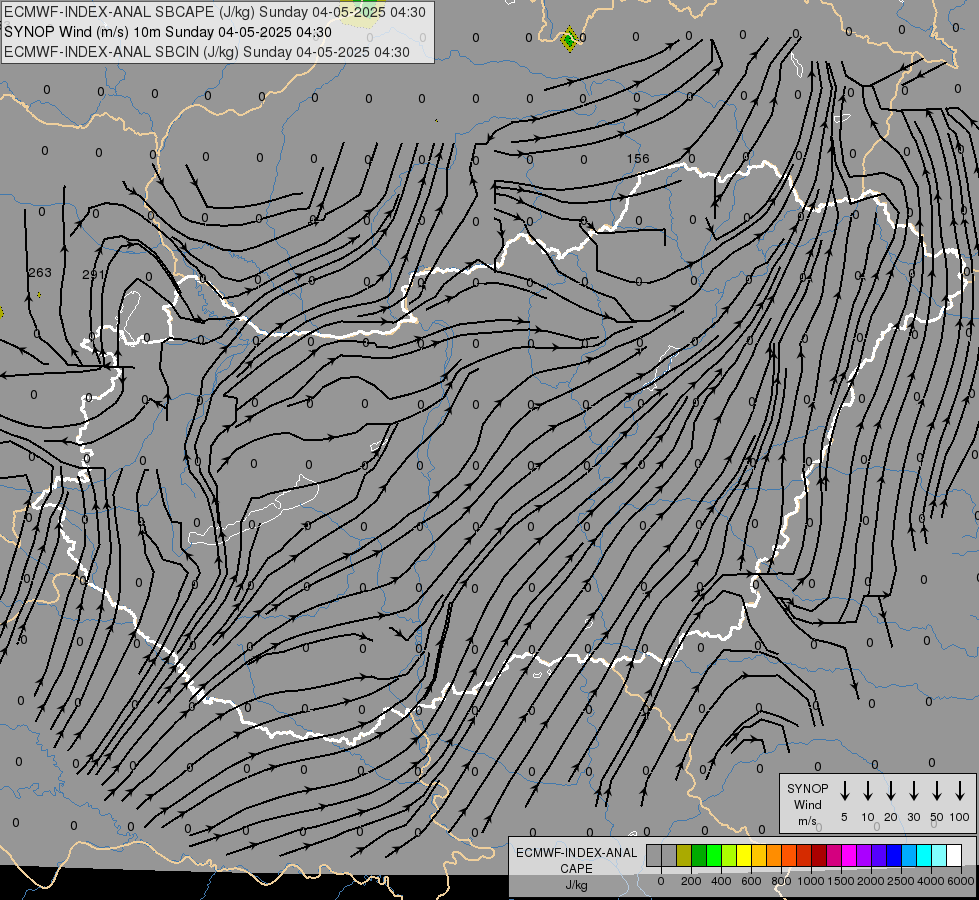Click the 400 tick label on the CAPE scale
Viewport: 979px width, 900px height.
pyautogui.click(x=721, y=881)
